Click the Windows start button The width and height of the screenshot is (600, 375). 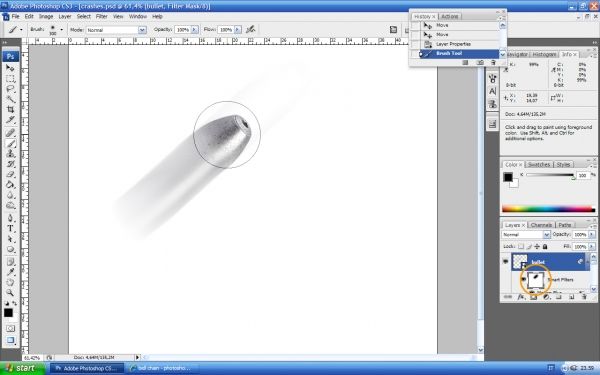point(22,368)
